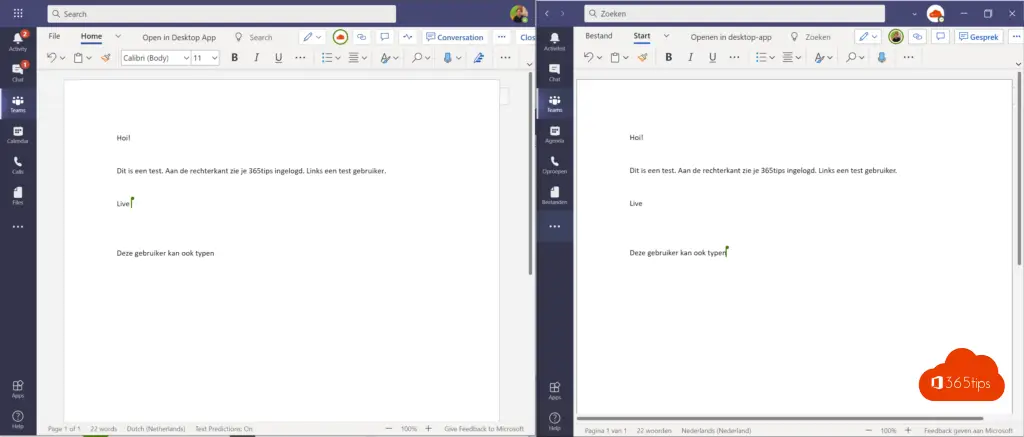Open Chat in the left Teams sidebar
This screenshot has height=437, width=1024.
click(18, 72)
